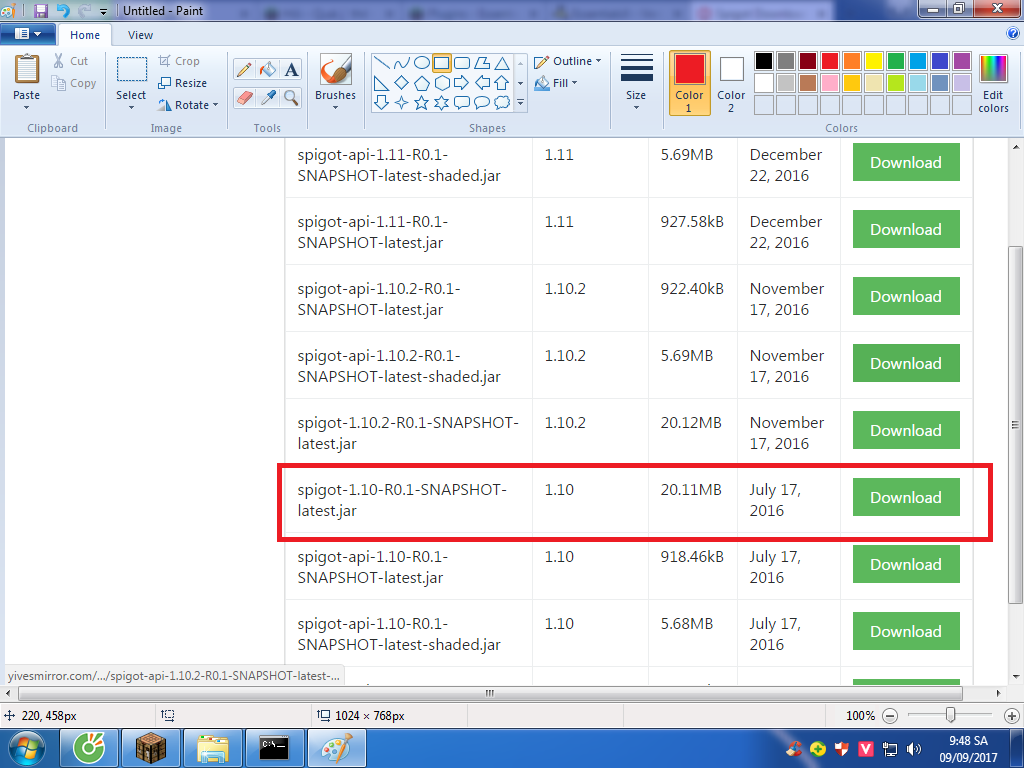1024x768 pixels.
Task: Open the Command Prompt taskbar icon
Action: (x=274, y=748)
